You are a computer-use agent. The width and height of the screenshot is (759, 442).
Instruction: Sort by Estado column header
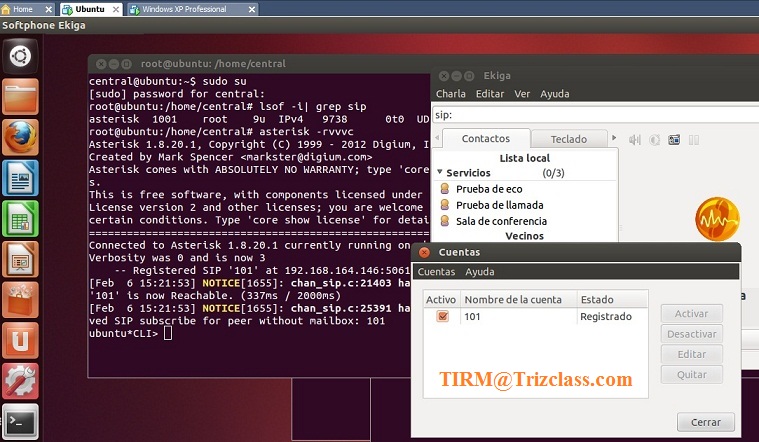[612, 299]
